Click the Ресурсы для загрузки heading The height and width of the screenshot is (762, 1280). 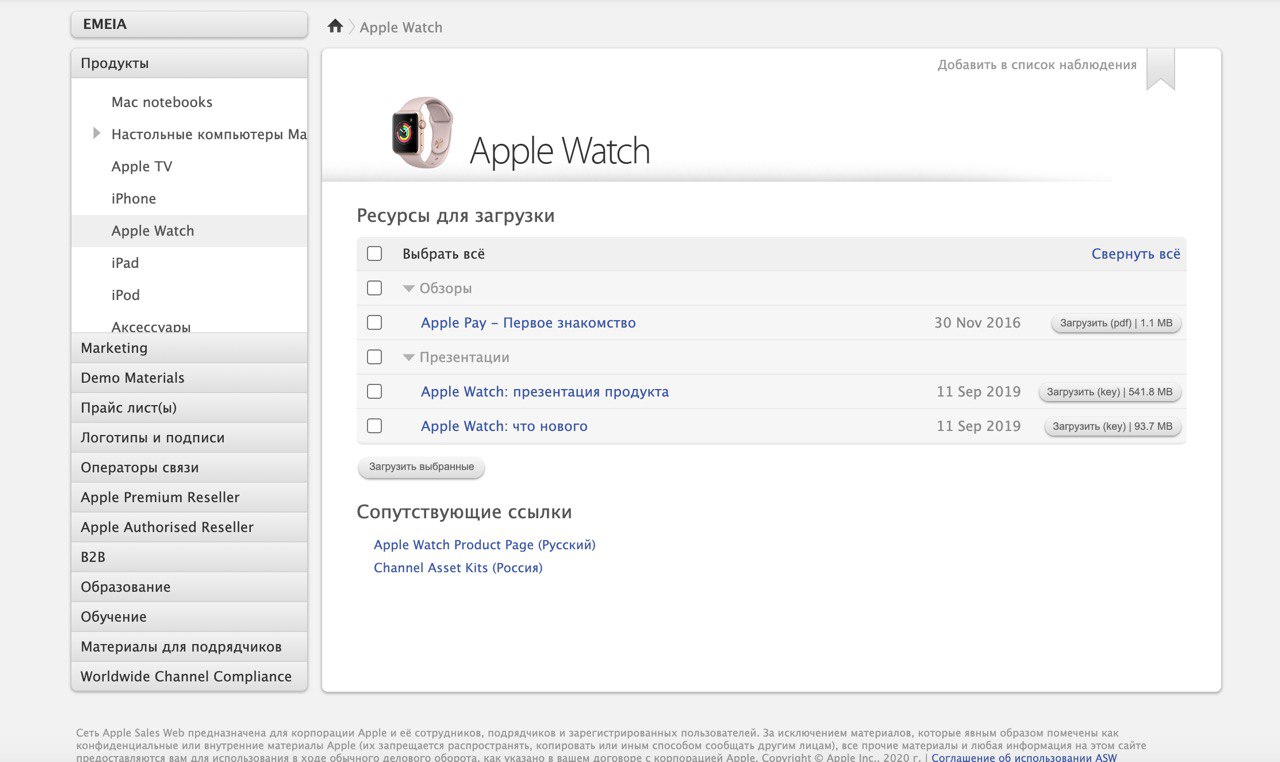pos(456,216)
